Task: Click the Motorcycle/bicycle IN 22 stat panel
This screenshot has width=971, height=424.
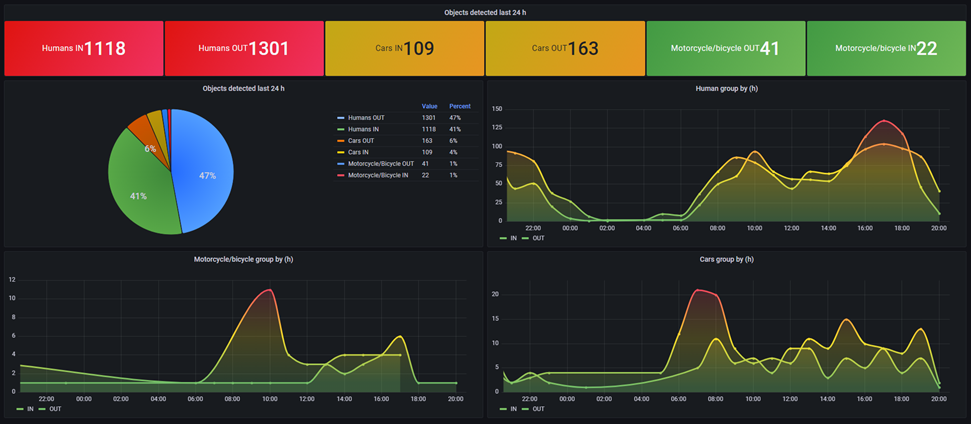Action: (886, 48)
